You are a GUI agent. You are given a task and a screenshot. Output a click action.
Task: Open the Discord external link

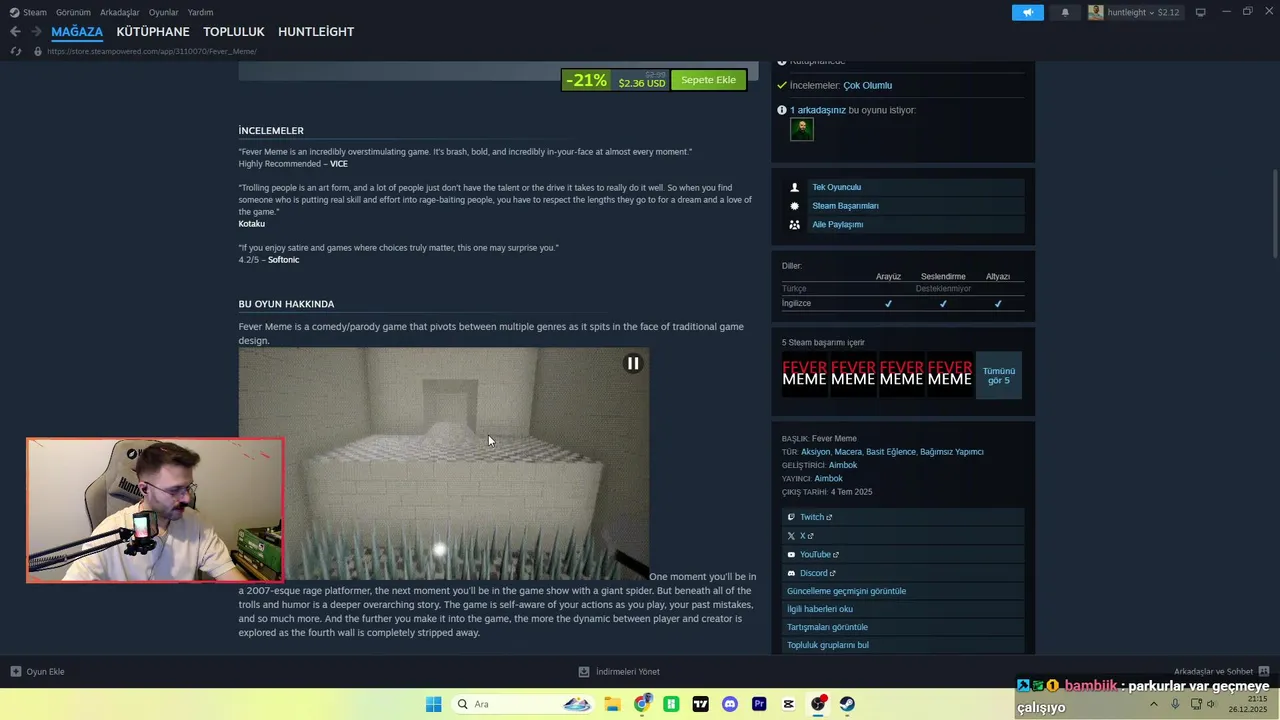tap(903, 574)
